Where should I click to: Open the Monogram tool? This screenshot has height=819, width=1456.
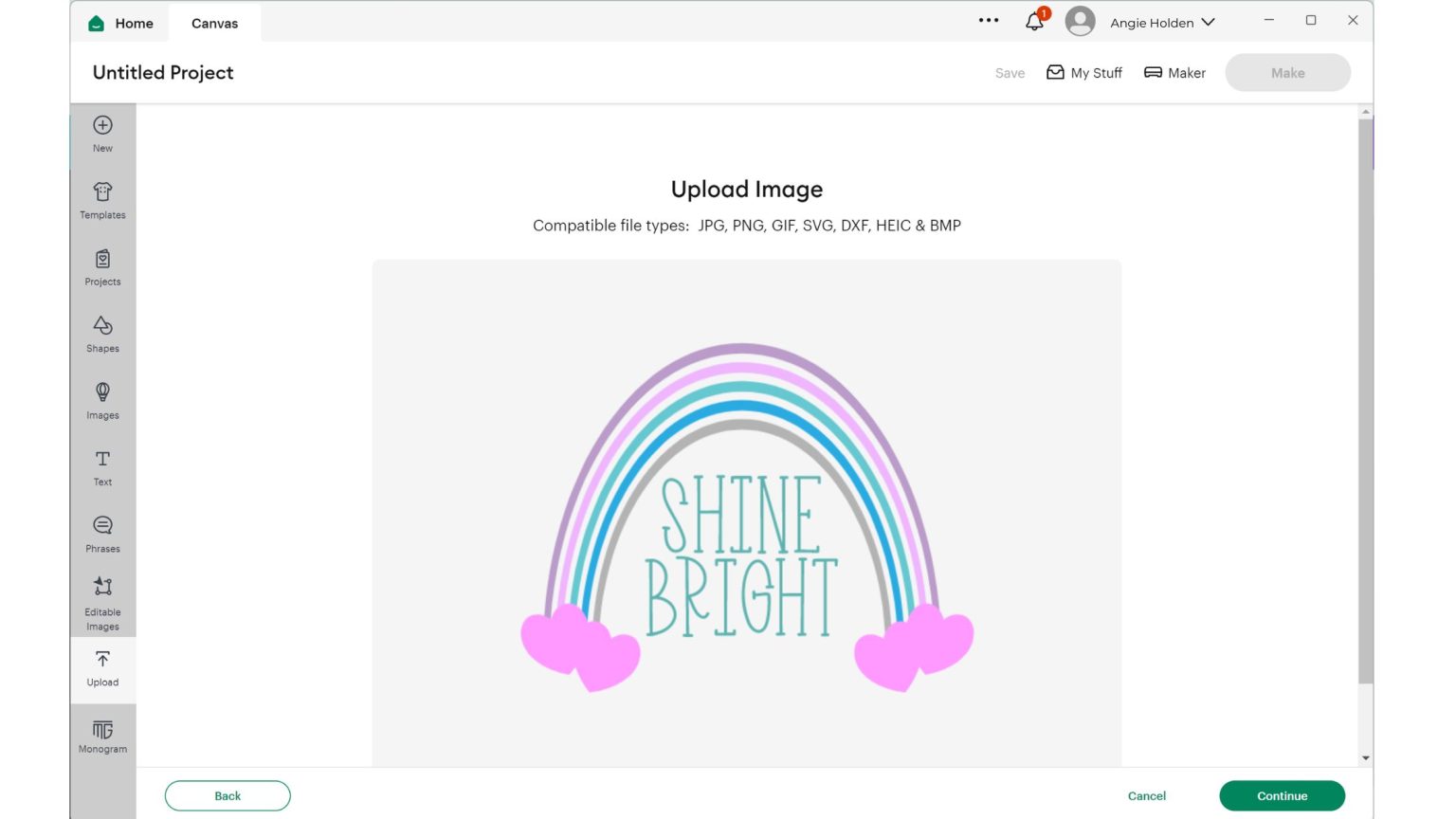pyautogui.click(x=102, y=737)
